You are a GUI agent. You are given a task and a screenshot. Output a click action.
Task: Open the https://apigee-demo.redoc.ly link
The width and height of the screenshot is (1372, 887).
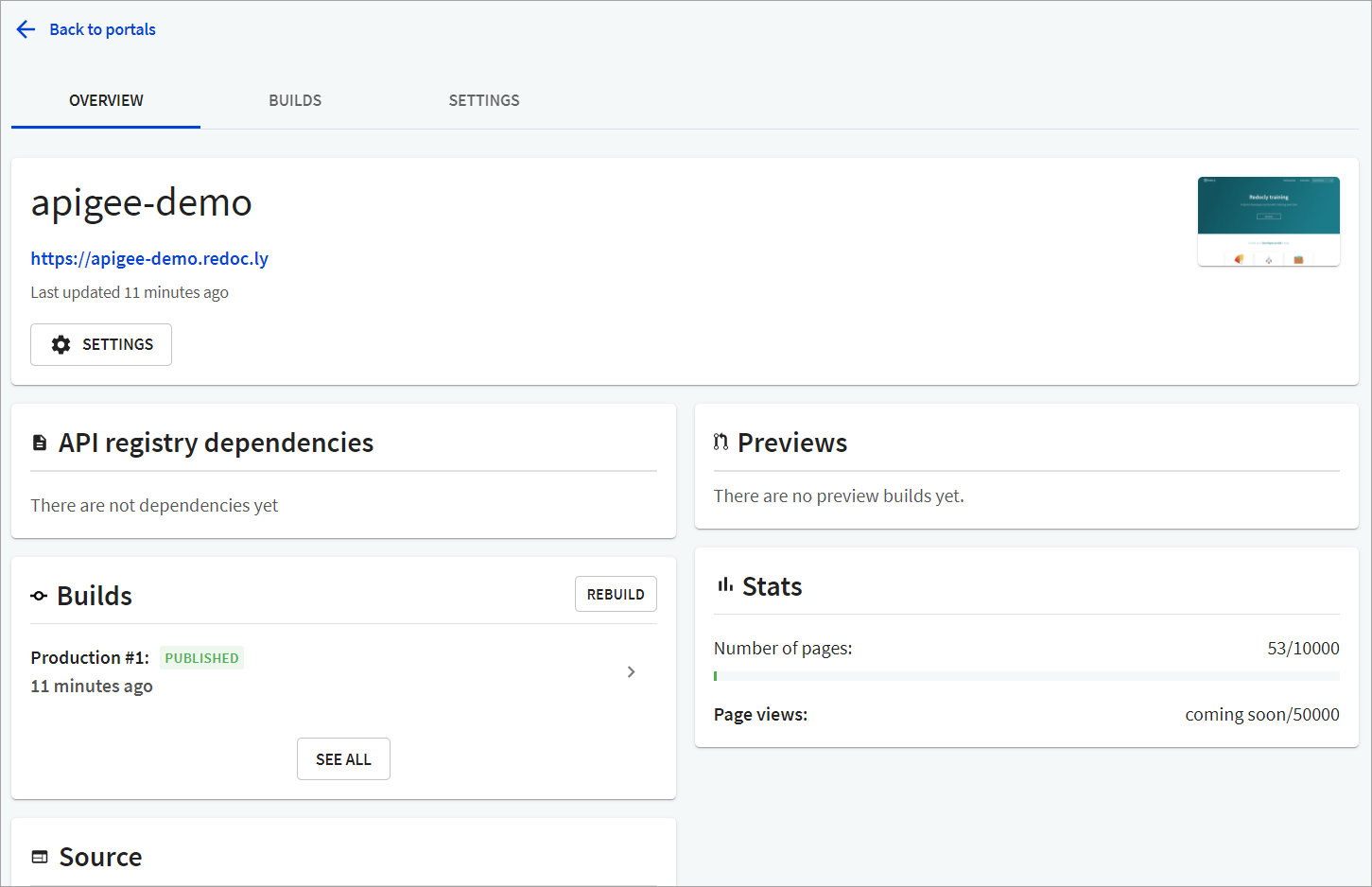click(149, 258)
